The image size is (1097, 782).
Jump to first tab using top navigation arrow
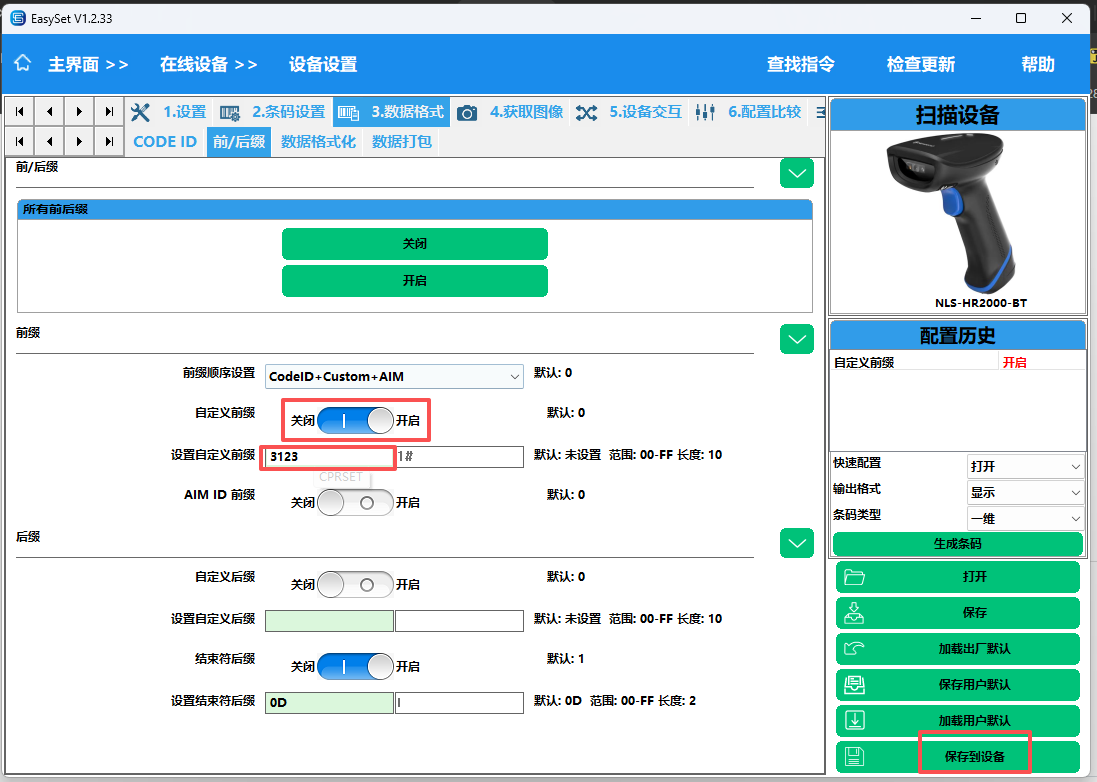[x=21, y=112]
